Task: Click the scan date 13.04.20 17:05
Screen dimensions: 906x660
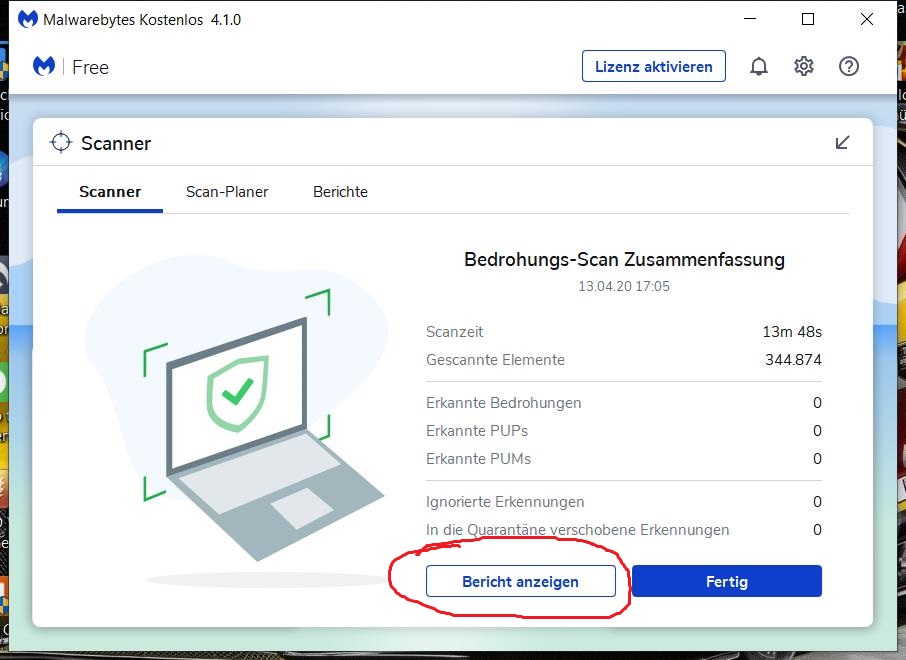Action: [624, 287]
